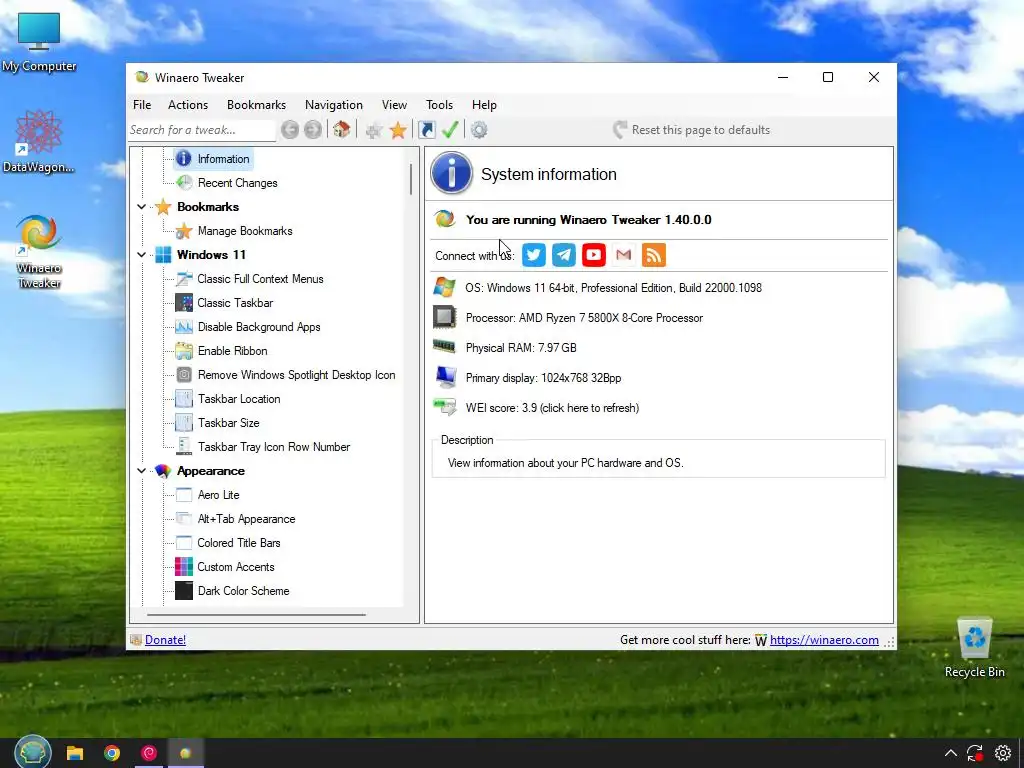Viewport: 1024px width, 768px height.
Task: Click the Start button on taskbar
Action: 33,753
